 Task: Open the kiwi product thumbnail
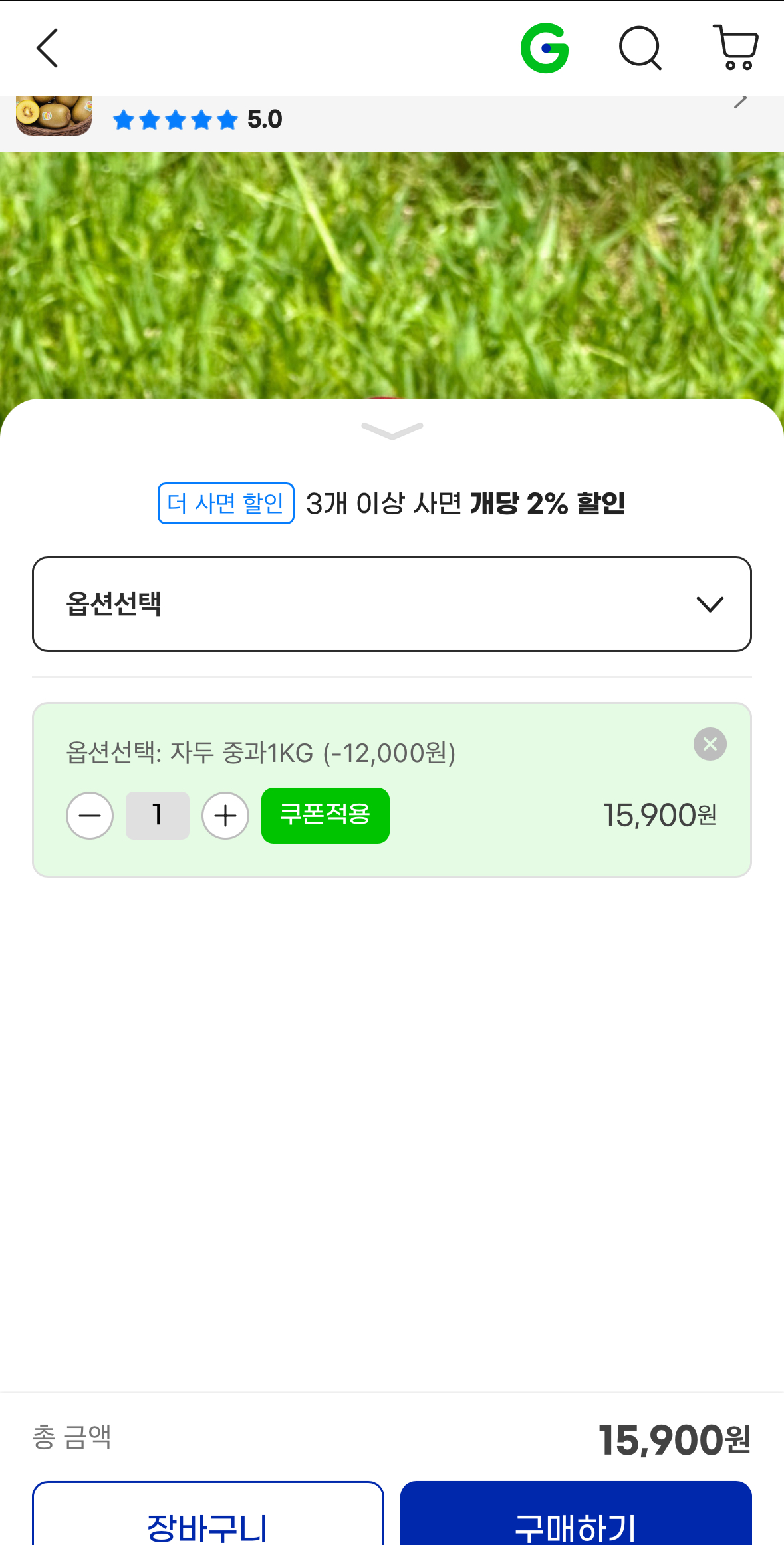click(54, 116)
